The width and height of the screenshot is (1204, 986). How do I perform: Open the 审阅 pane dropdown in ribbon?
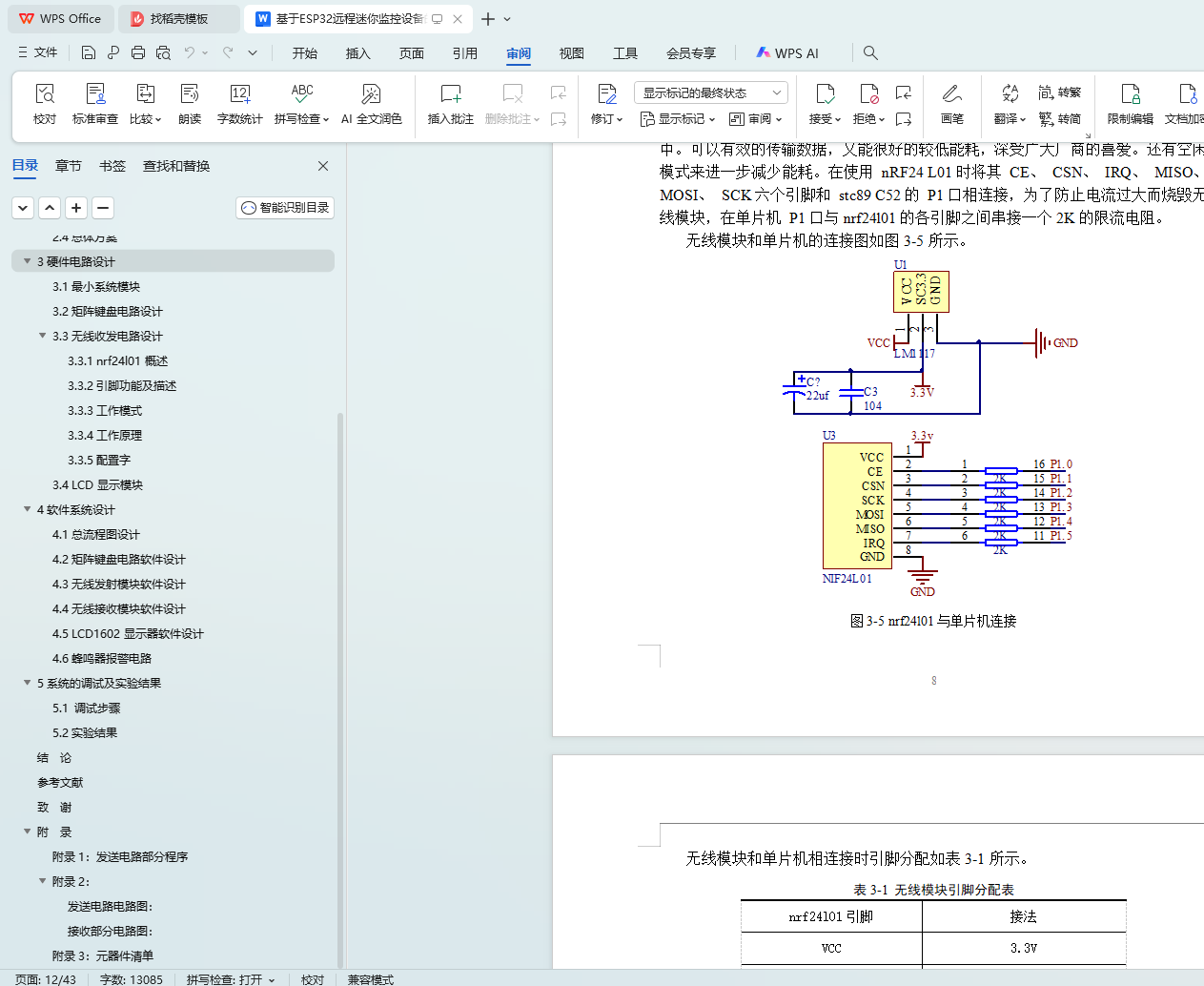pyautogui.click(x=756, y=119)
